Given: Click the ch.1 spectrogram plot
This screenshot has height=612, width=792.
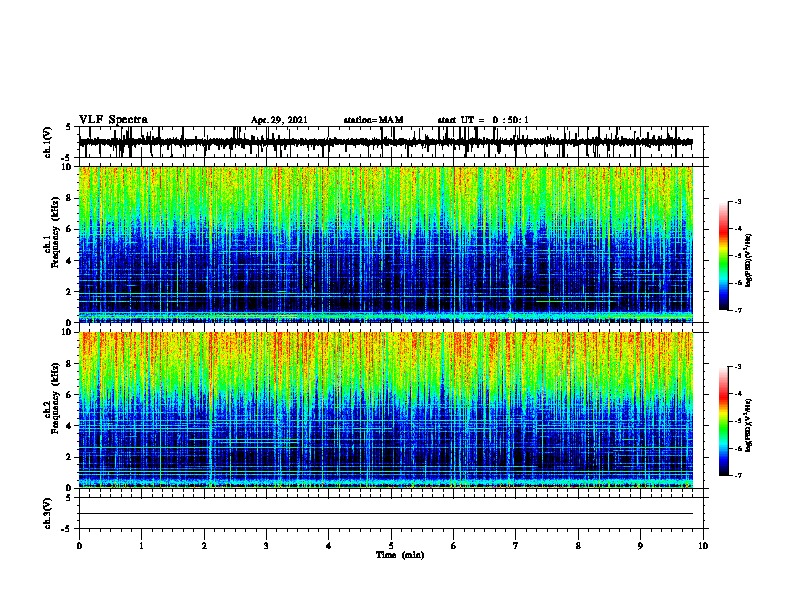Looking at the screenshot, I should (x=386, y=244).
